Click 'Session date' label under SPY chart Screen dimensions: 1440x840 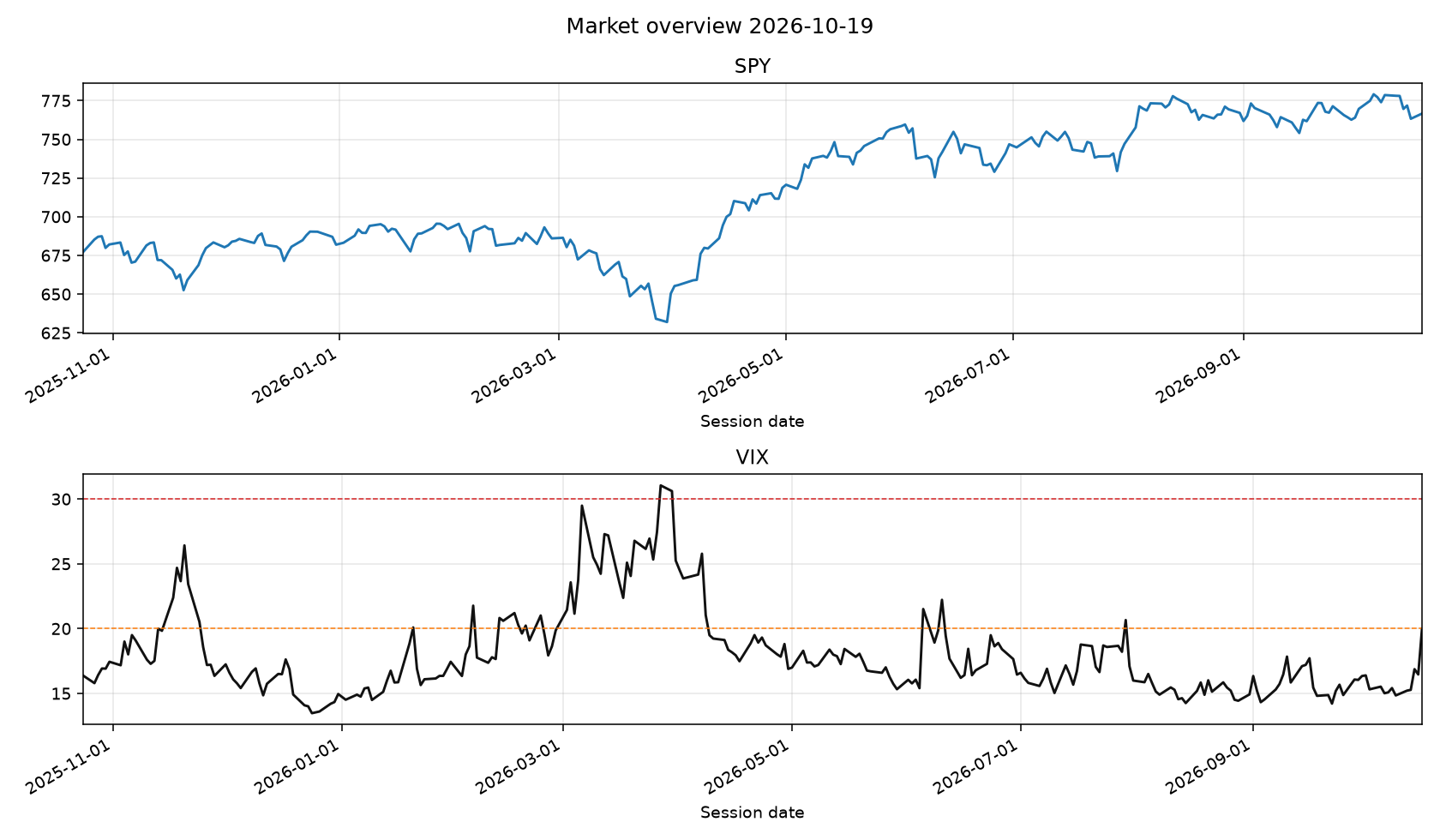pyautogui.click(x=753, y=422)
